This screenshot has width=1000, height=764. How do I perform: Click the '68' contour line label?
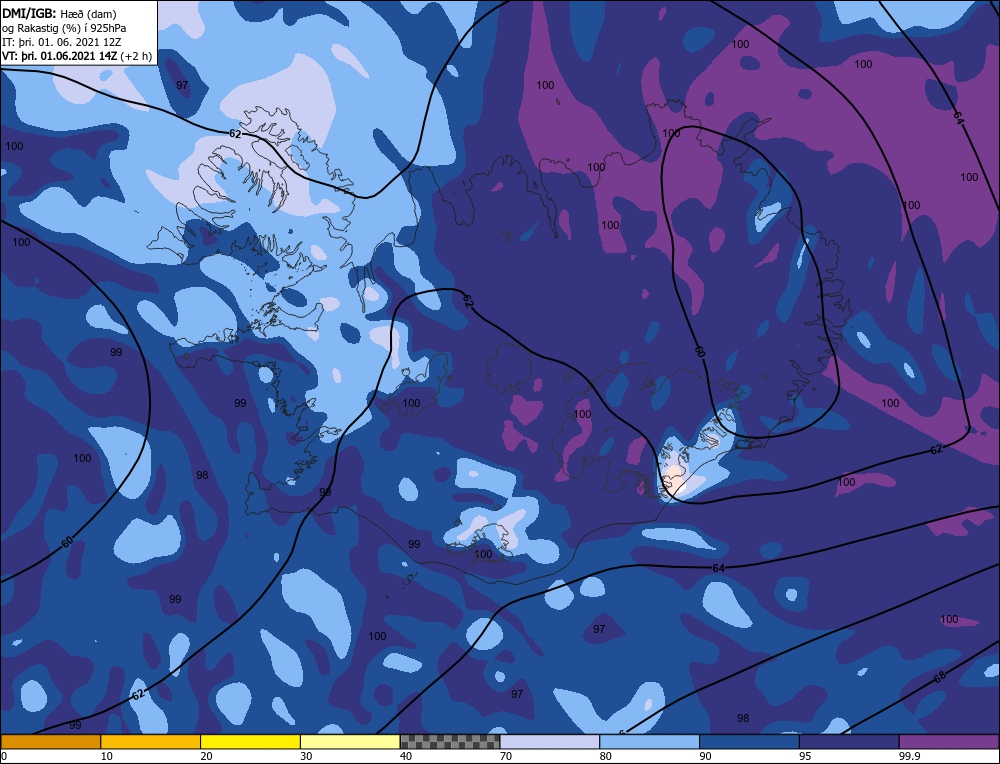pyautogui.click(x=939, y=677)
